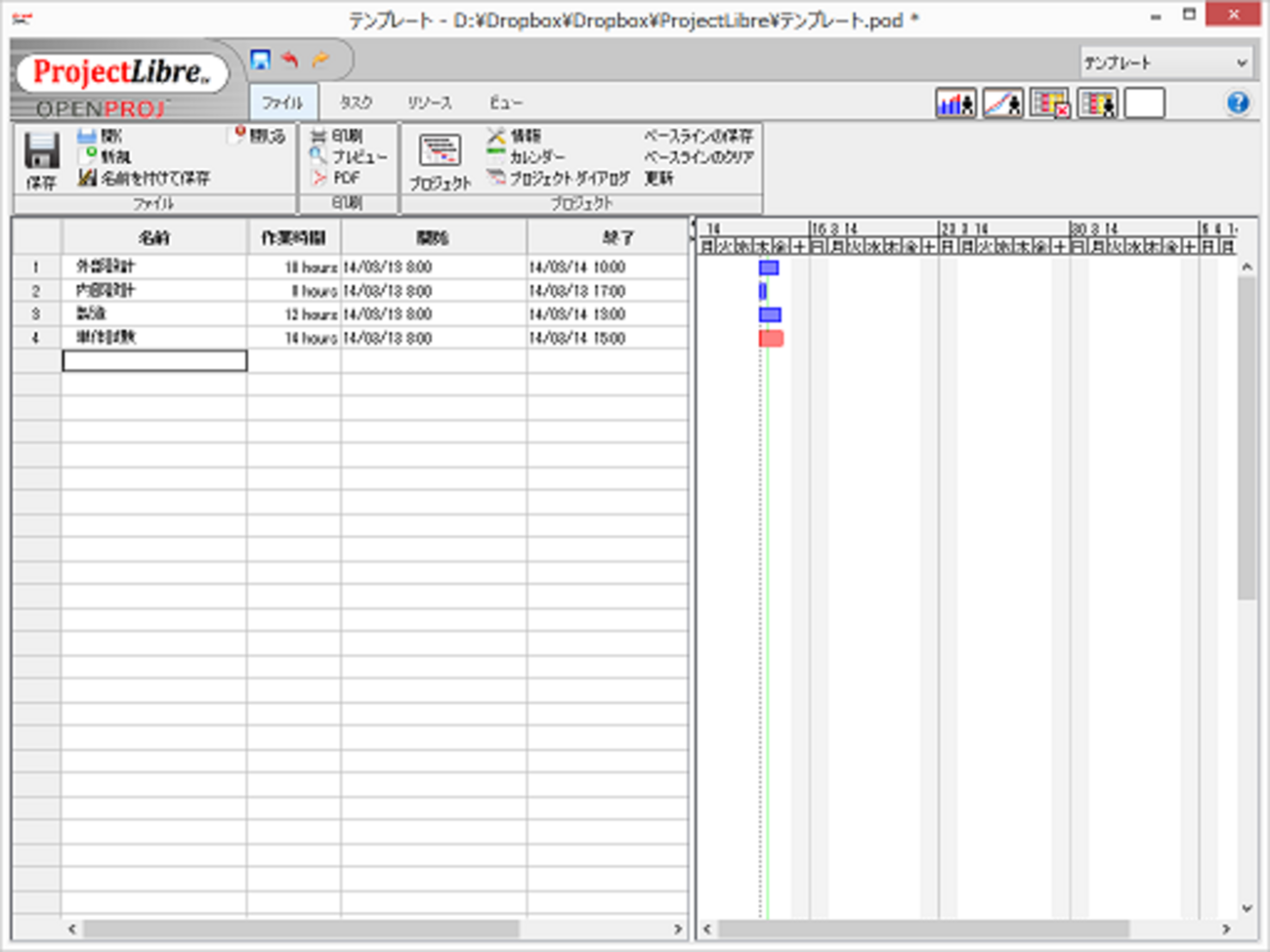Switch to the タスク tab

coord(356,102)
